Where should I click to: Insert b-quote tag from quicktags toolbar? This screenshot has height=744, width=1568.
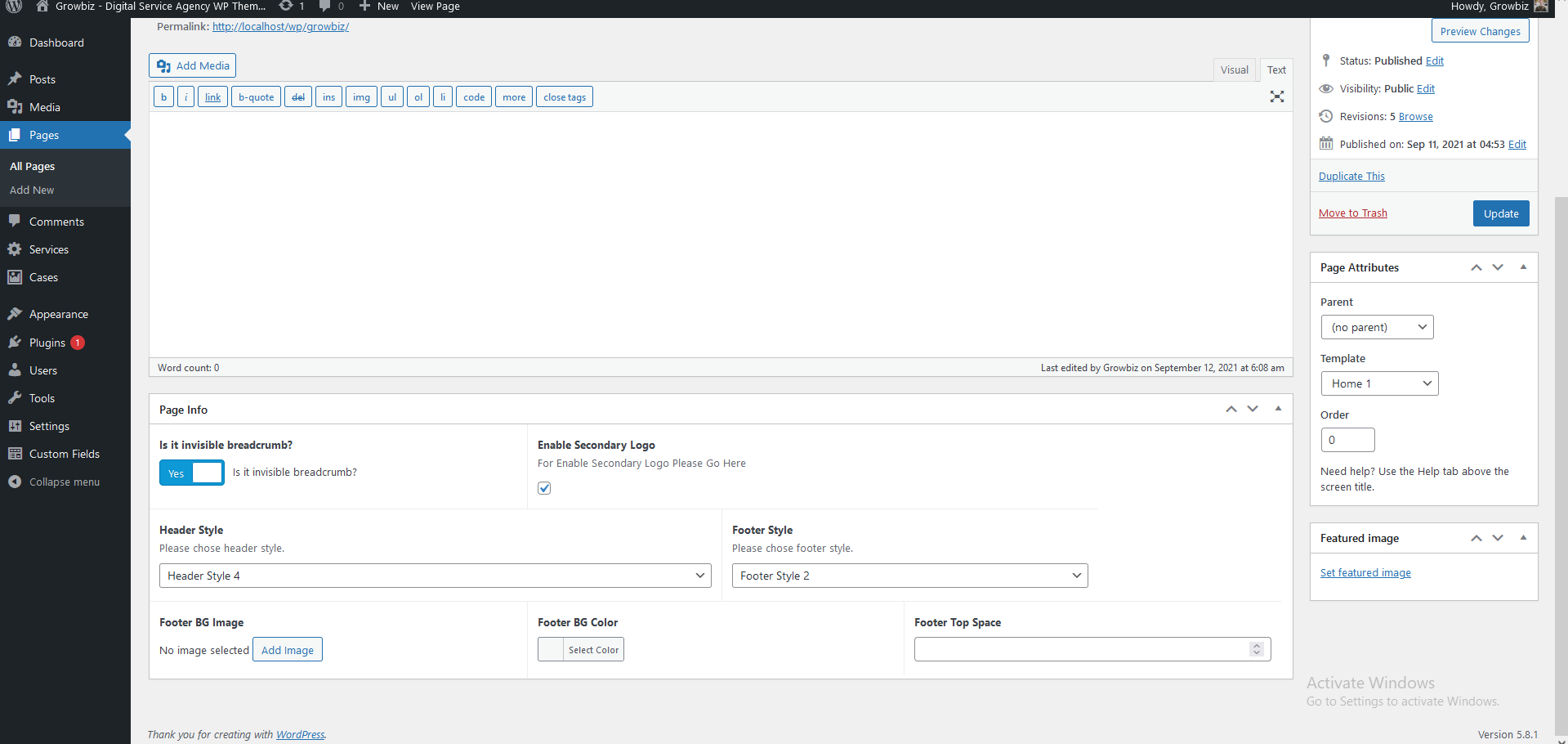coord(256,96)
